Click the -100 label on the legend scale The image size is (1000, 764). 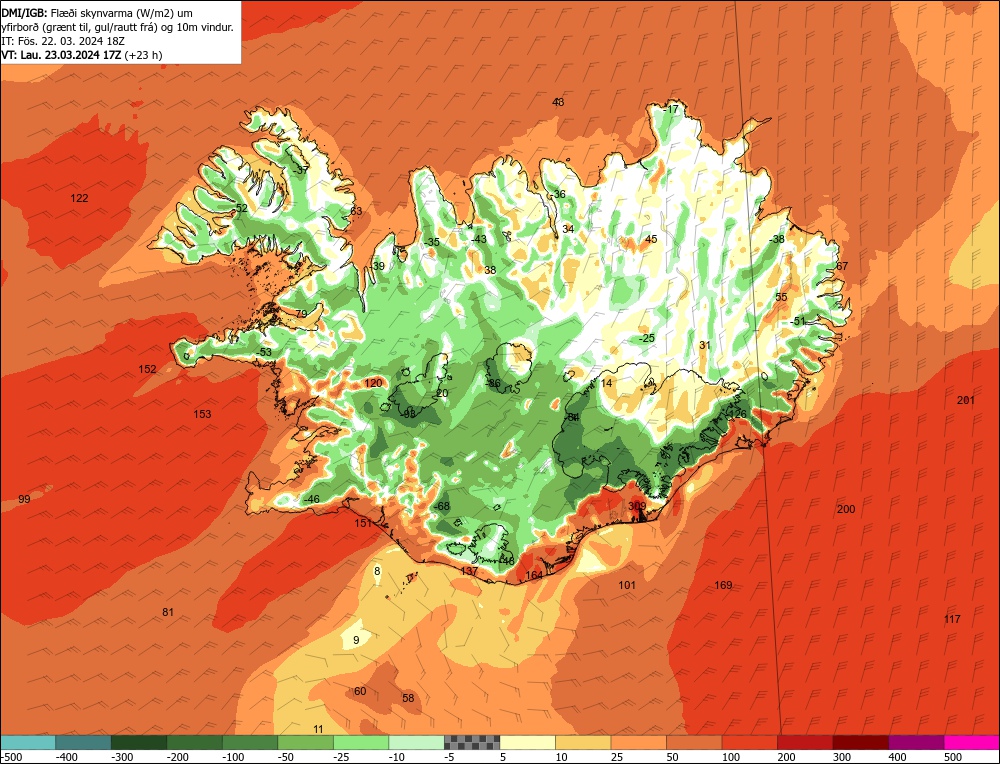(x=233, y=757)
